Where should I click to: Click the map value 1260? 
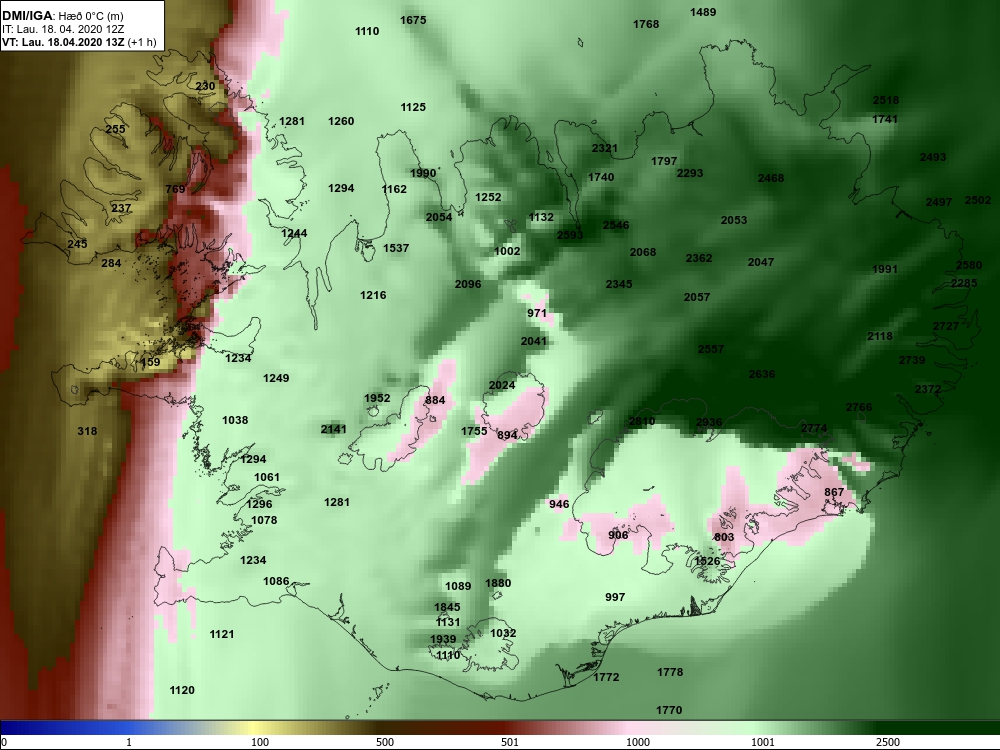click(x=341, y=121)
